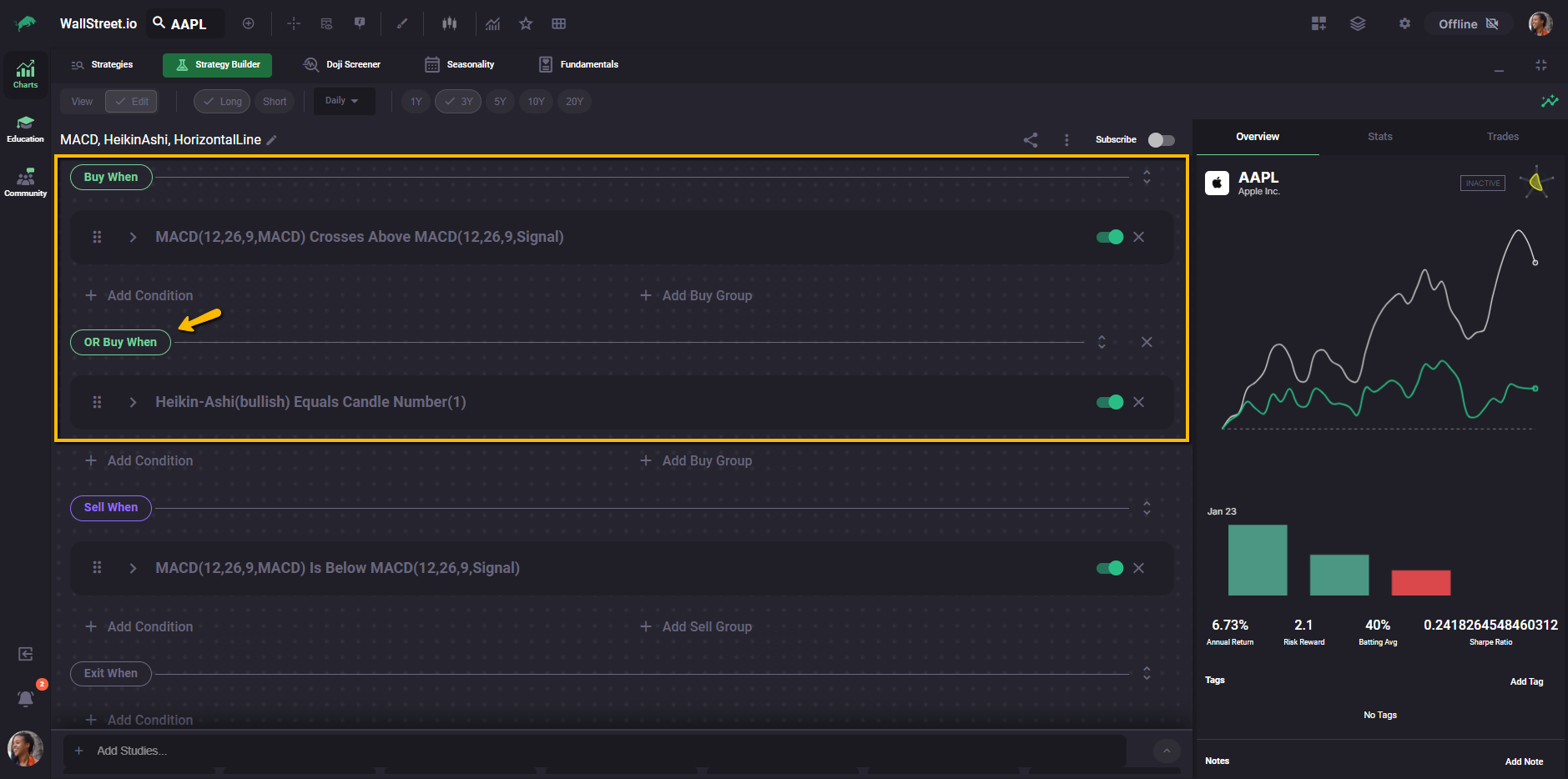This screenshot has height=779, width=1568.
Task: Click the star favorite icon in toolbar
Action: tap(526, 24)
